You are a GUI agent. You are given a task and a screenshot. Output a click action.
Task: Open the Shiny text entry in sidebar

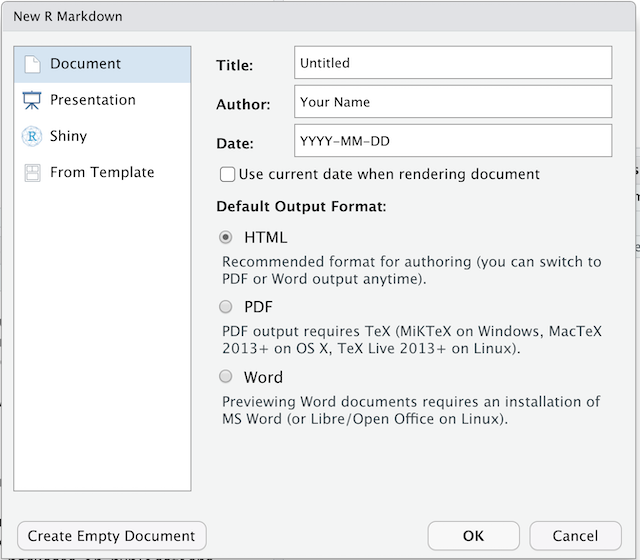69,136
